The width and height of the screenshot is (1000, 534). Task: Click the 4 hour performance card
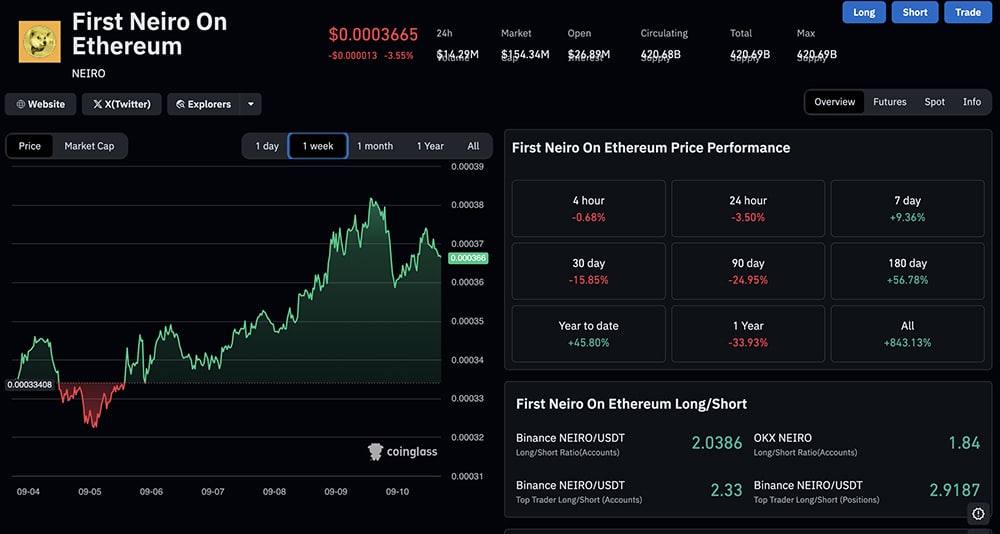(589, 209)
